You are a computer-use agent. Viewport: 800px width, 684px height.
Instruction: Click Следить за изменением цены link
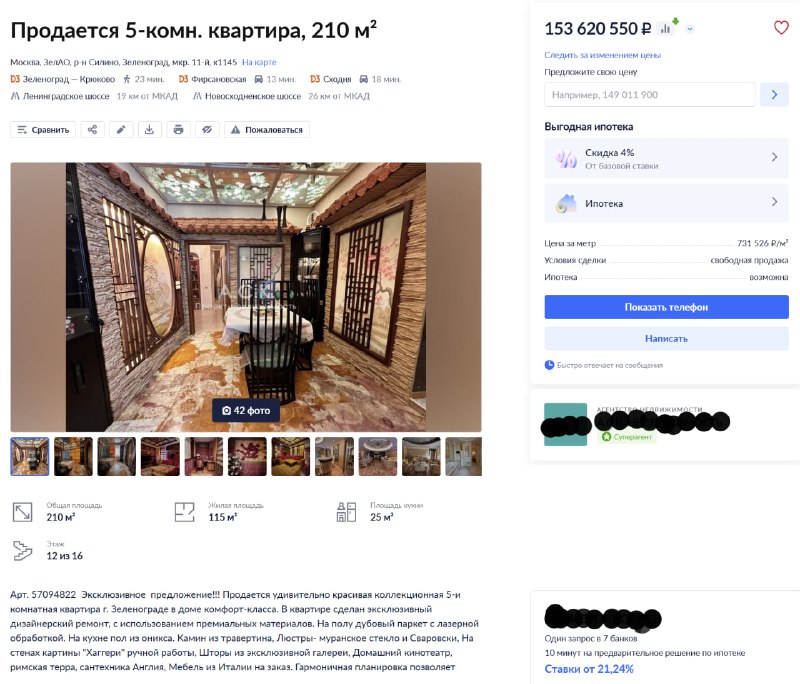click(603, 55)
